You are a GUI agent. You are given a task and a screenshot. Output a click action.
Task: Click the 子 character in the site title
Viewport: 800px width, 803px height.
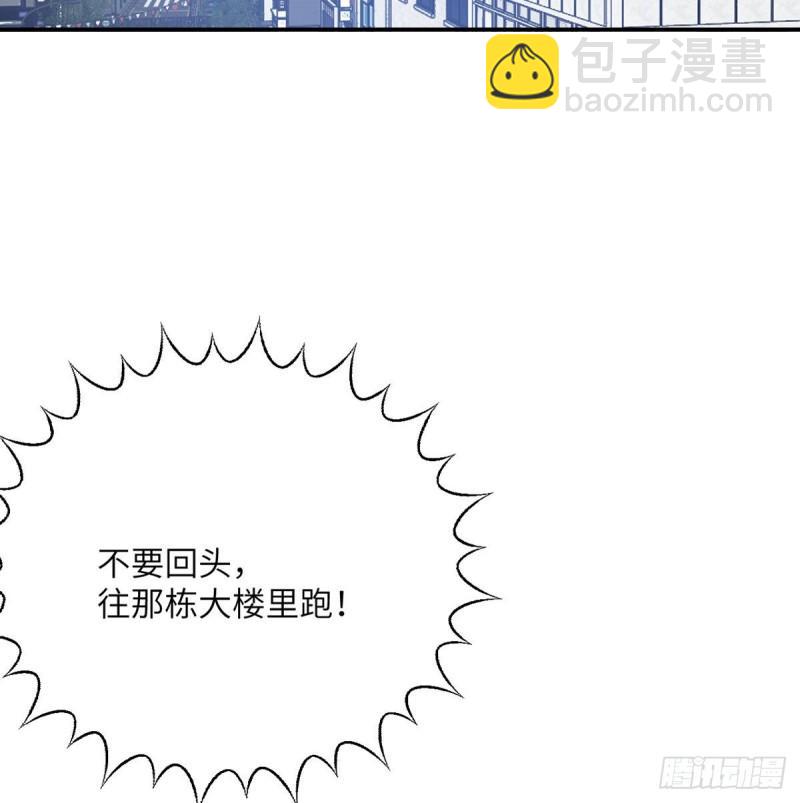pos(645,62)
